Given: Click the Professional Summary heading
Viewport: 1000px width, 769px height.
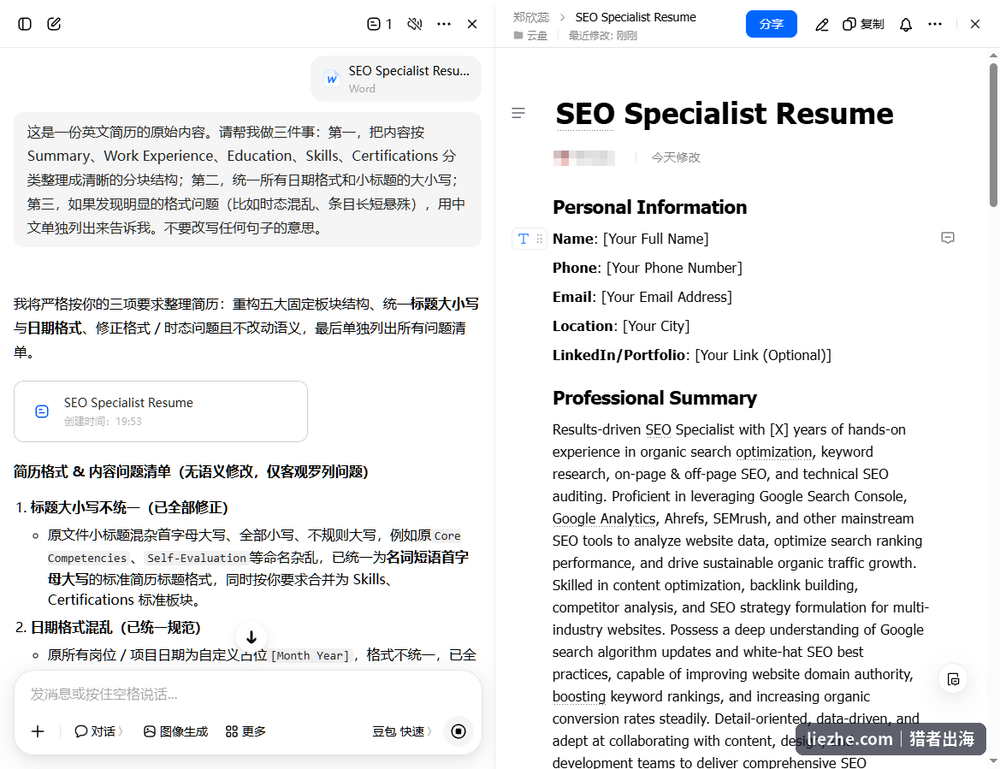Looking at the screenshot, I should 654,398.
